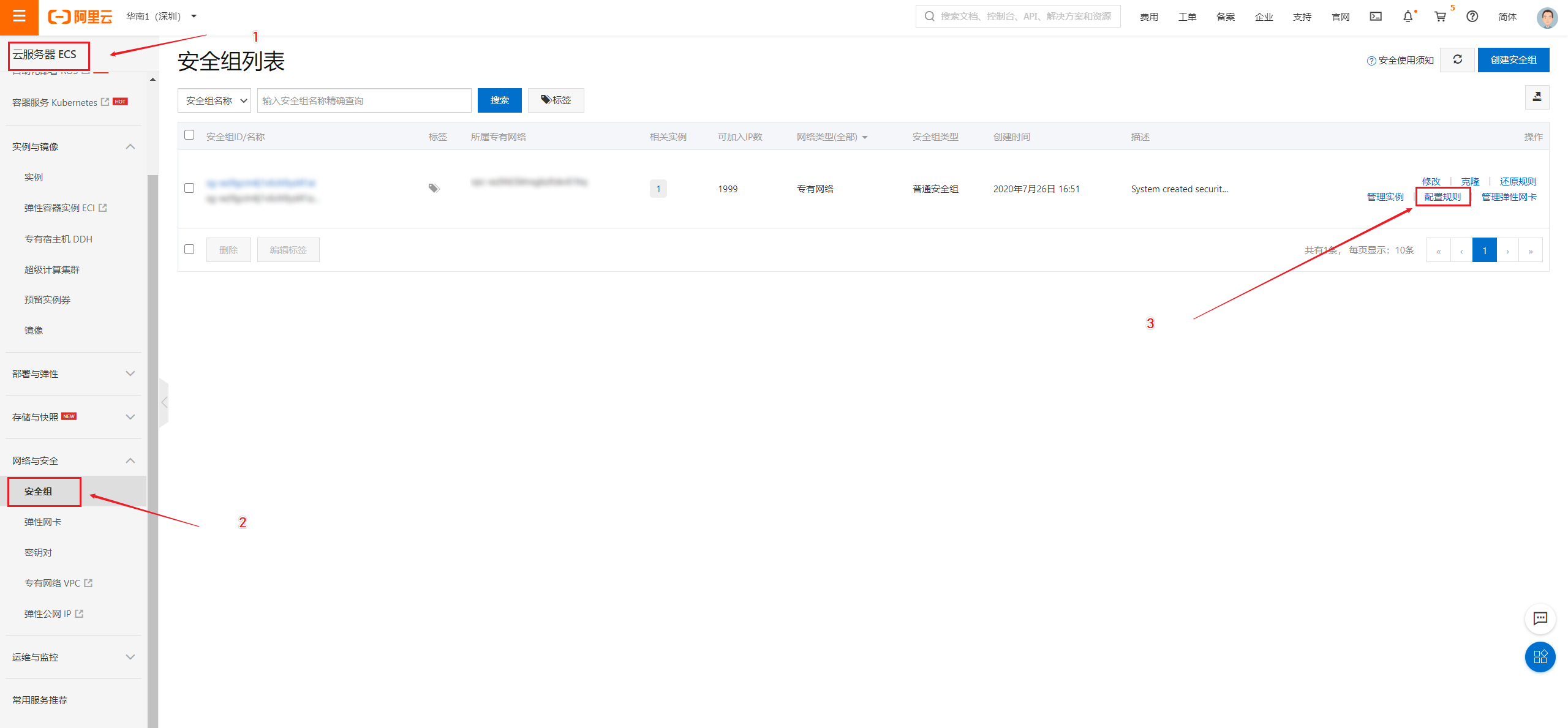
Task: Check the security group row checkbox
Action: tap(189, 188)
